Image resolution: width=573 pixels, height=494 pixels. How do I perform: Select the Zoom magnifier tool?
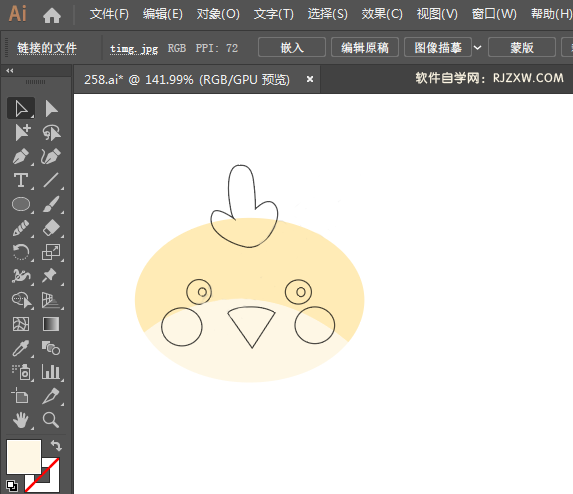(x=51, y=420)
